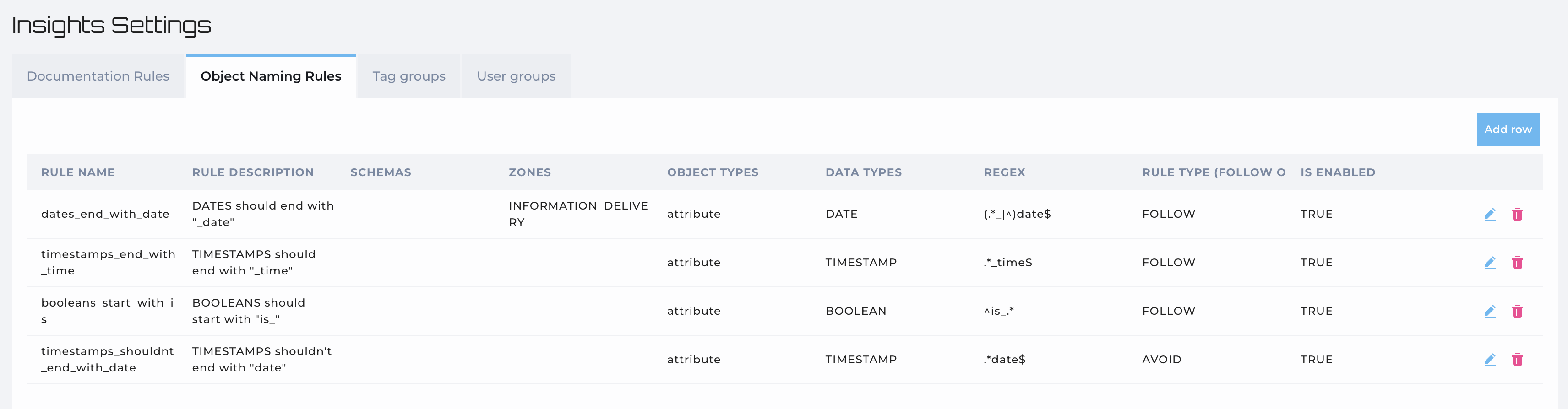Select the INFORMATION_DELIVERY zone cell
Image resolution: width=1568 pixels, height=409 pixels.
(x=577, y=214)
